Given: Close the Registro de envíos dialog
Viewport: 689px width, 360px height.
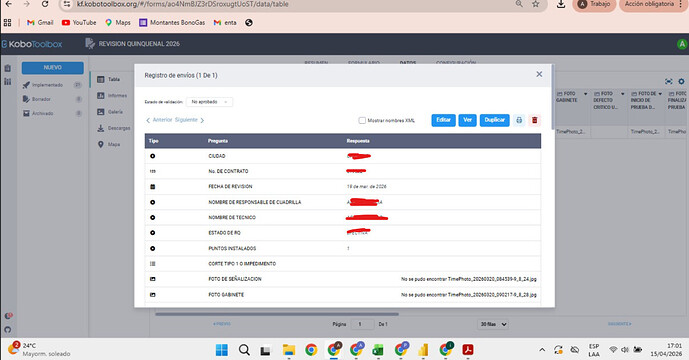Looking at the screenshot, I should (x=539, y=74).
